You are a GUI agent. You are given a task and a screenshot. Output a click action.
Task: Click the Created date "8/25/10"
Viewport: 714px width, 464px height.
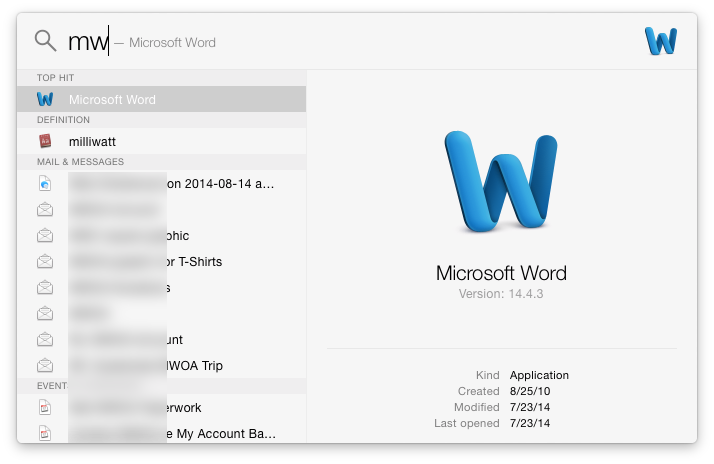tap(530, 391)
